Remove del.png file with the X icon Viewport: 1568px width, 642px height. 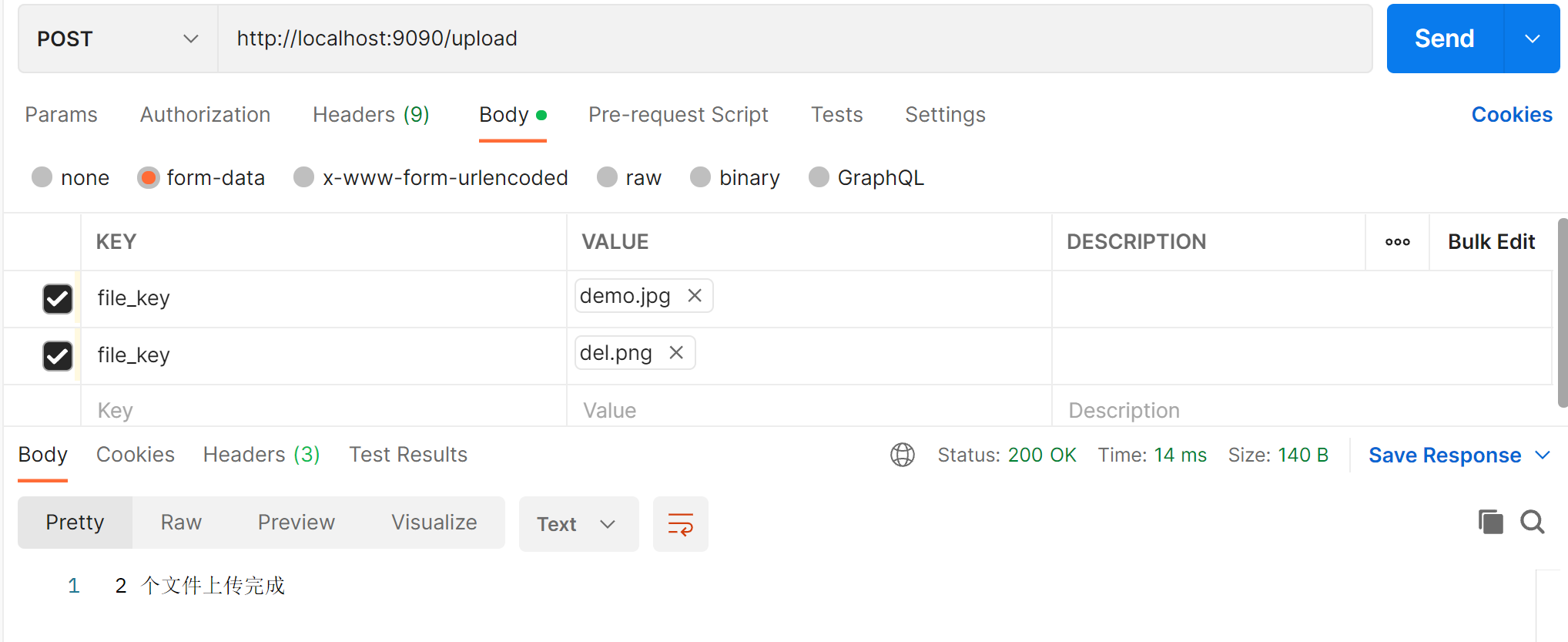pyautogui.click(x=676, y=353)
